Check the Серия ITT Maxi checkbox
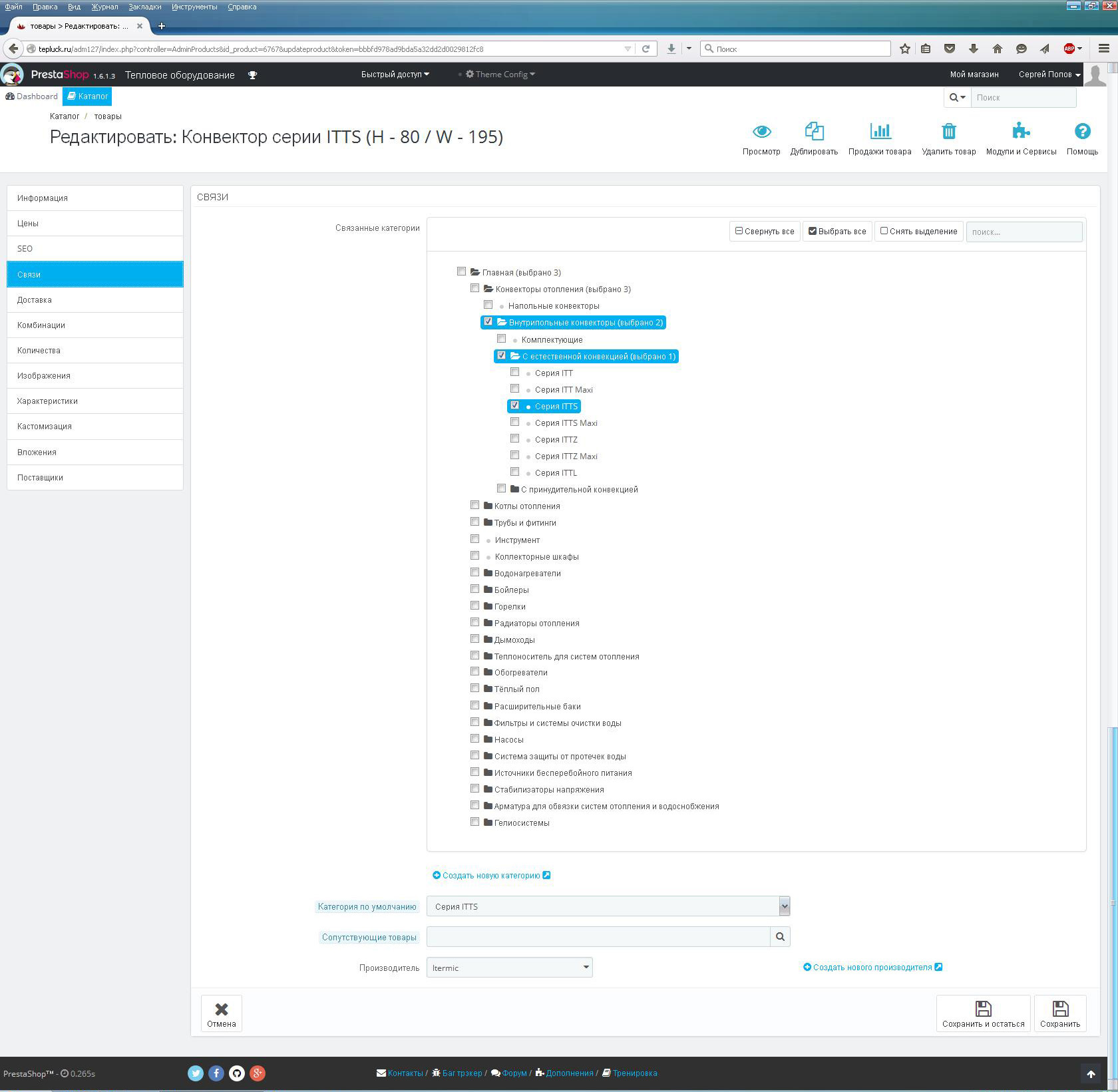The width and height of the screenshot is (1118, 1092). point(514,389)
